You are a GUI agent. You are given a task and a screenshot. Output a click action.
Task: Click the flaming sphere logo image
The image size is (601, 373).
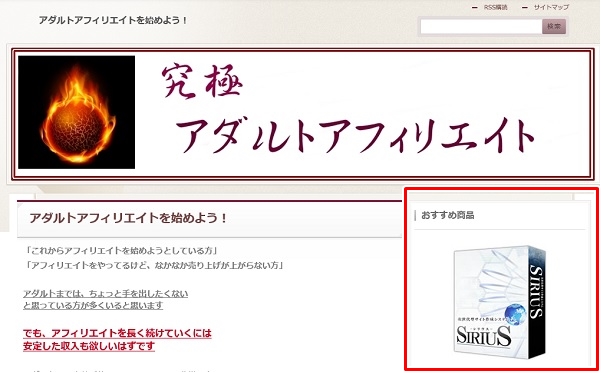[77, 112]
